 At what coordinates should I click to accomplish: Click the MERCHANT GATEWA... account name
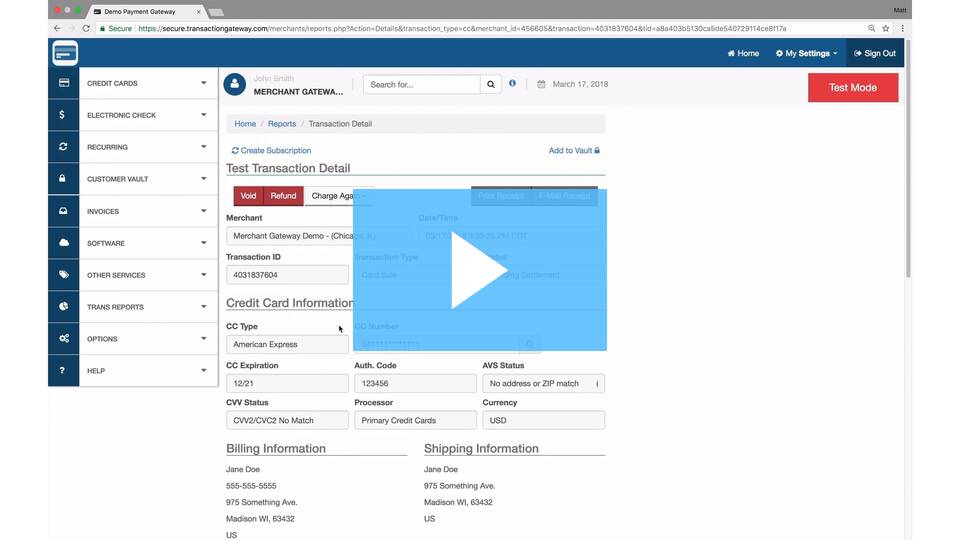[298, 92]
